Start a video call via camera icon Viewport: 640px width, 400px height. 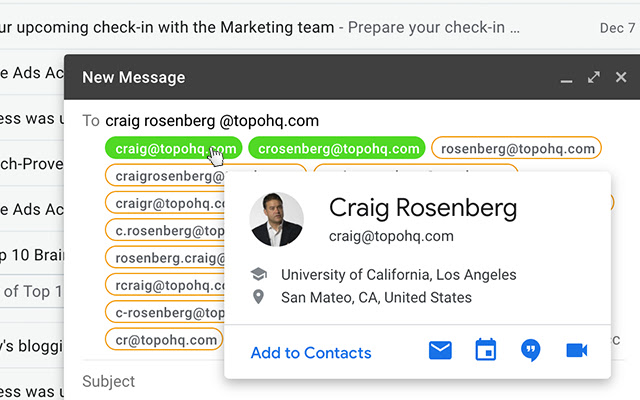[x=576, y=351]
